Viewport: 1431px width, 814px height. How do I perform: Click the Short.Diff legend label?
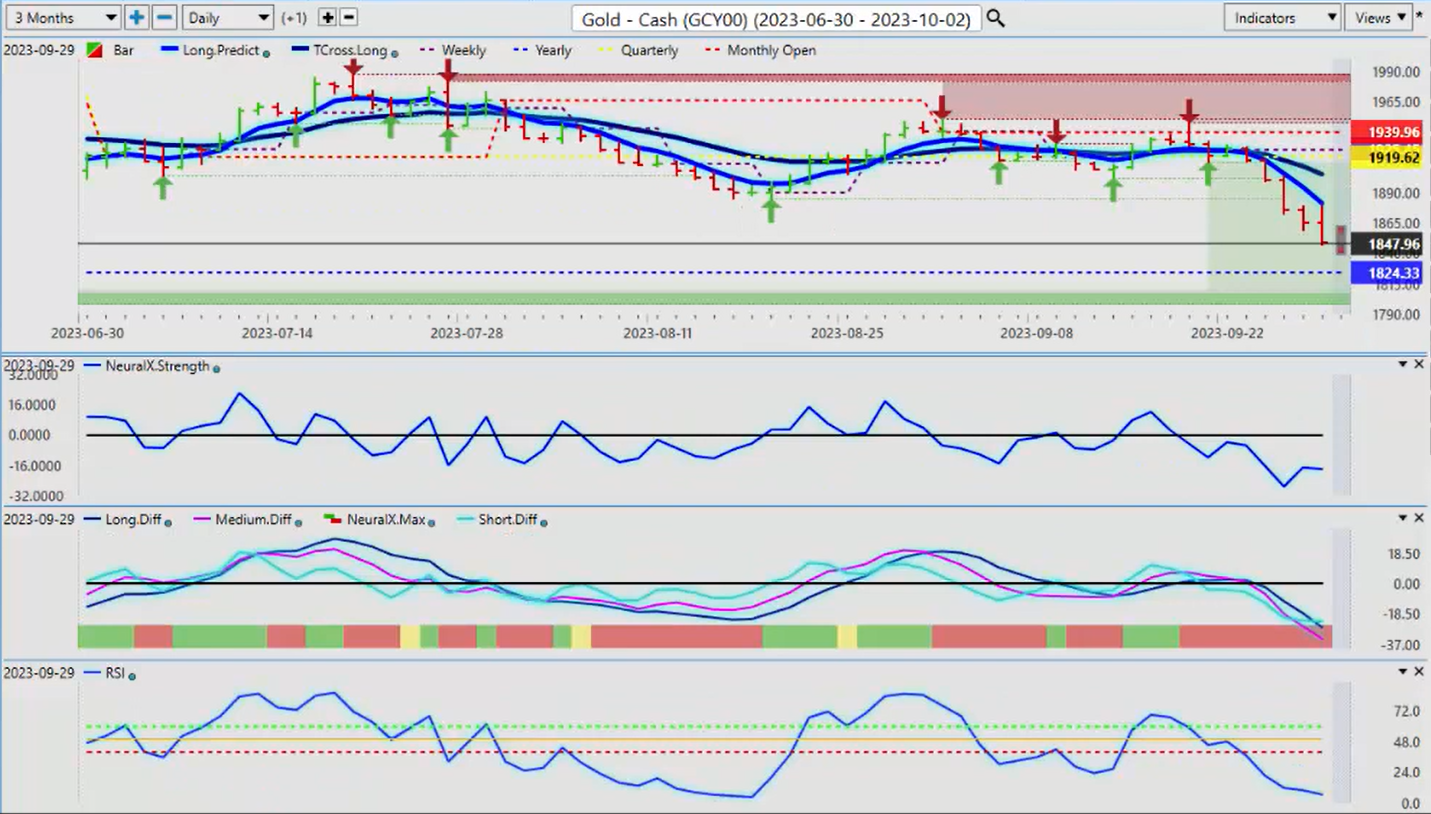pyautogui.click(x=506, y=519)
